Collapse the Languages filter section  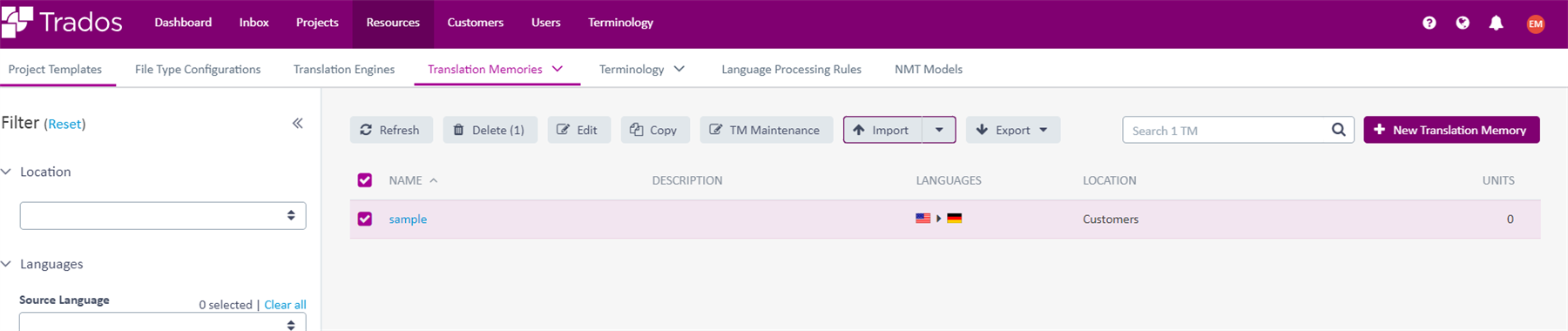[6, 264]
